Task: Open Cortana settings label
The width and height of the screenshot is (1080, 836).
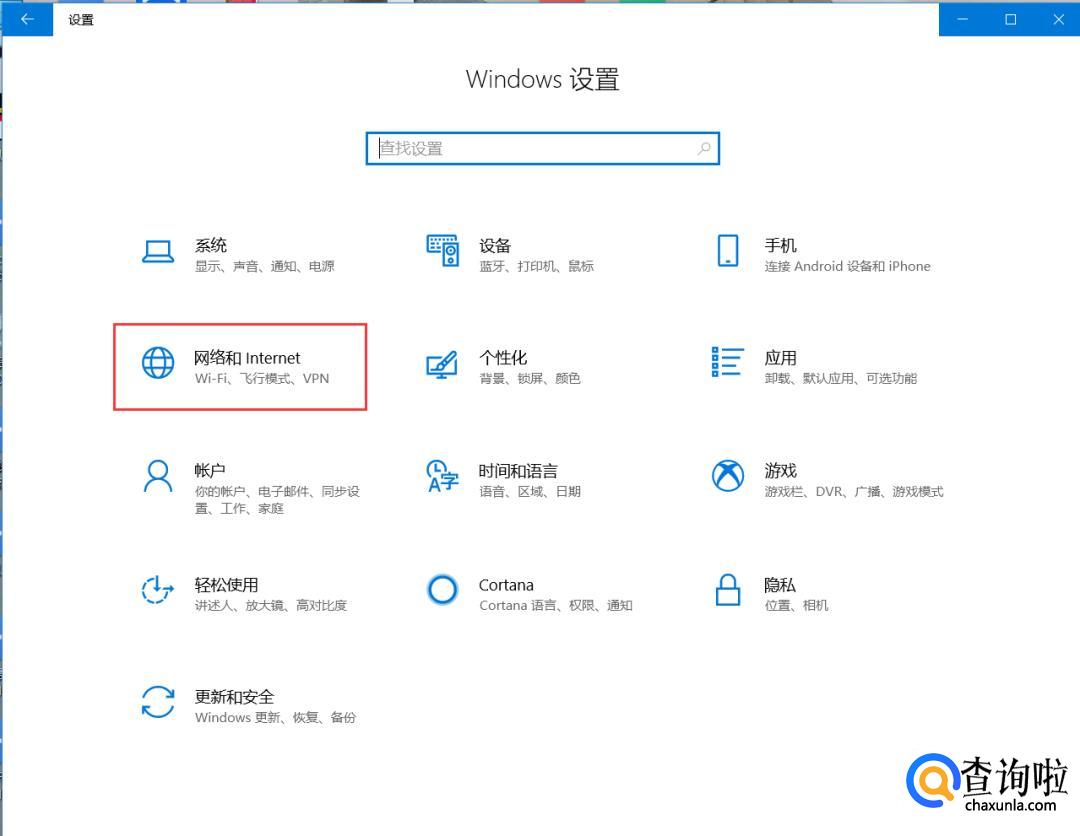Action: point(506,585)
